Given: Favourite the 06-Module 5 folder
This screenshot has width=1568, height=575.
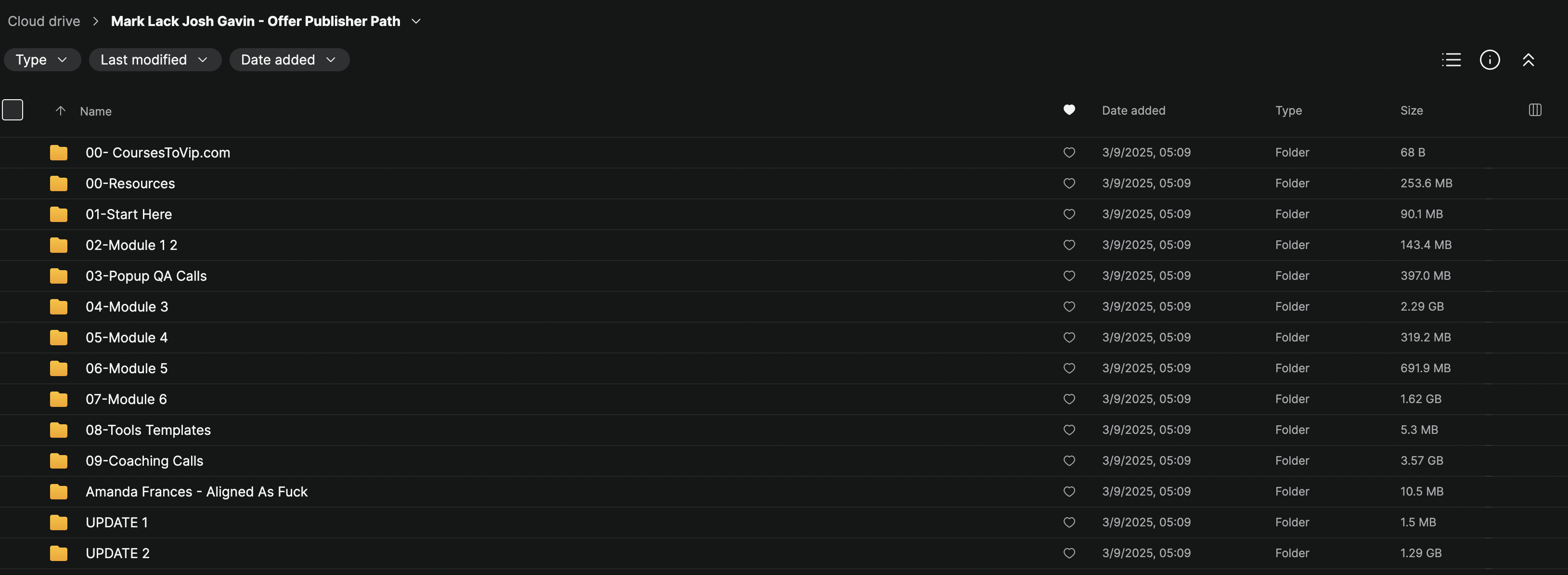Looking at the screenshot, I should [1069, 368].
